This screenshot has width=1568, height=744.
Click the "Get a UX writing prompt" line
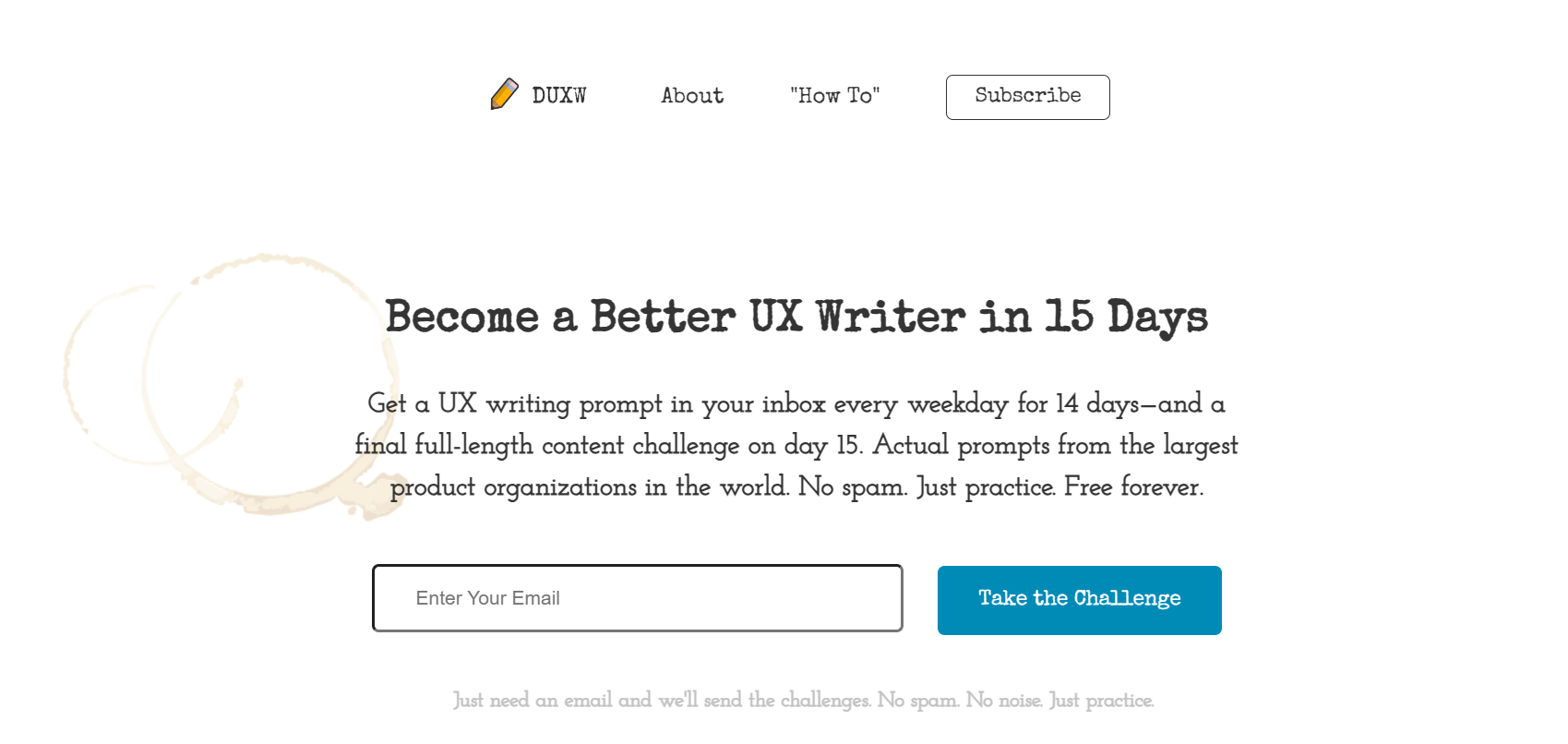click(x=515, y=404)
